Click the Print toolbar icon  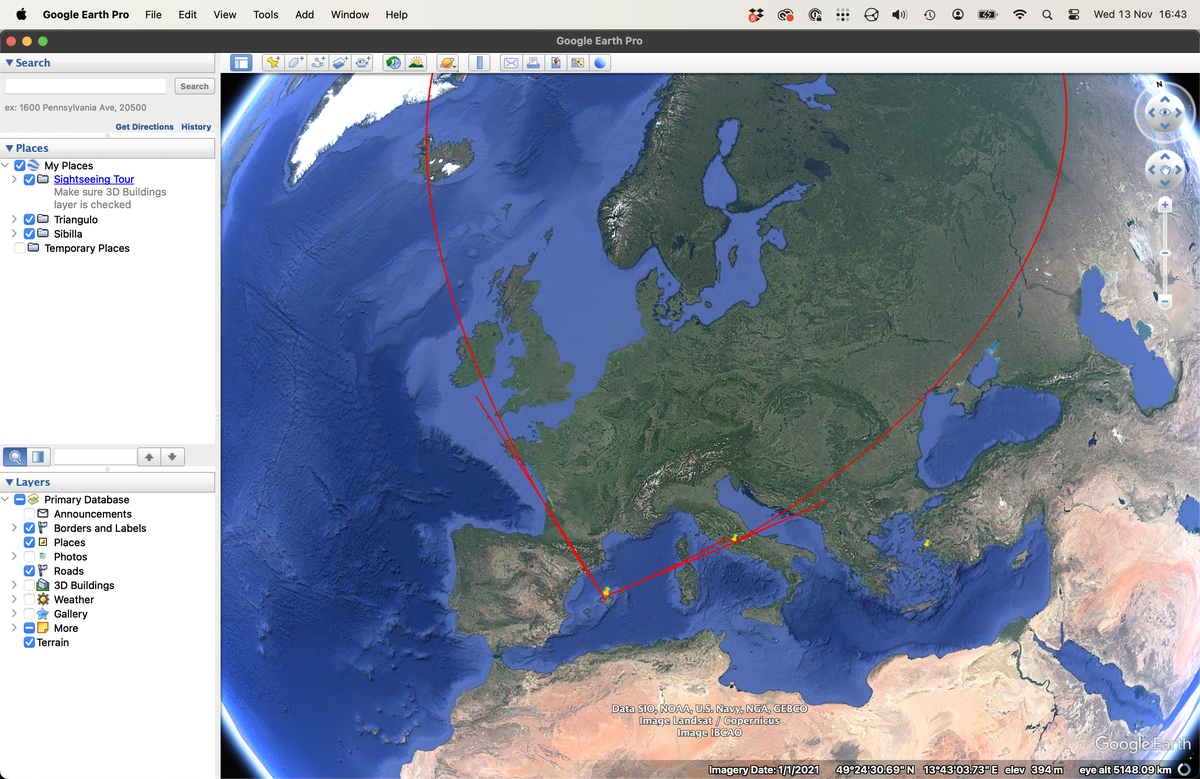pyautogui.click(x=533, y=63)
